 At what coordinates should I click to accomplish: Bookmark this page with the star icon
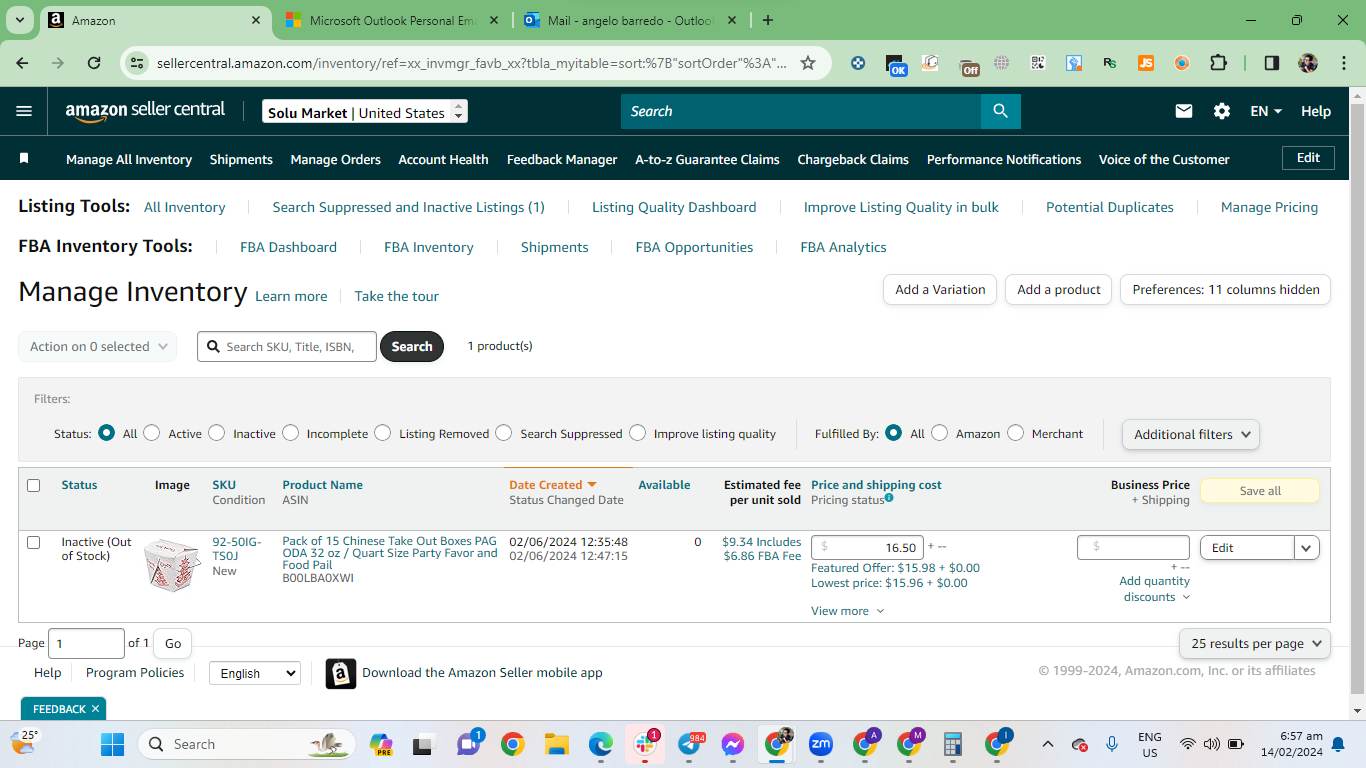(808, 63)
